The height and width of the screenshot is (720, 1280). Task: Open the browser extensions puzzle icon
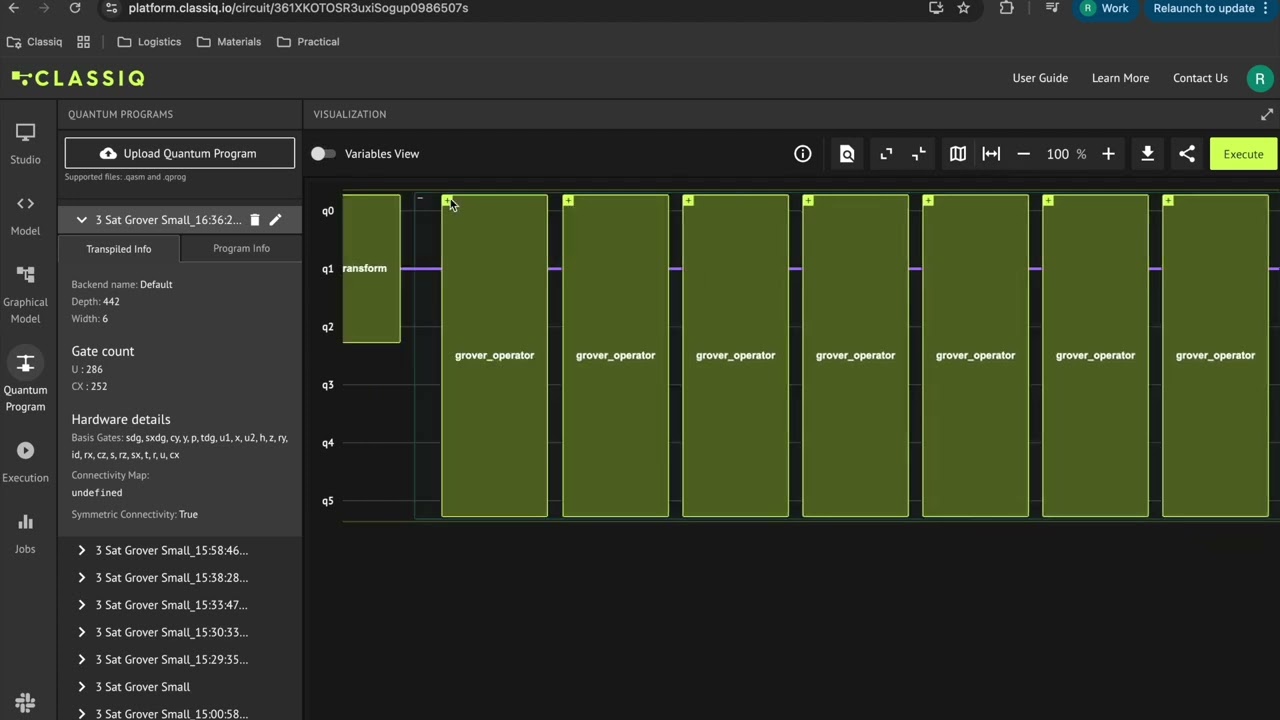click(1006, 8)
